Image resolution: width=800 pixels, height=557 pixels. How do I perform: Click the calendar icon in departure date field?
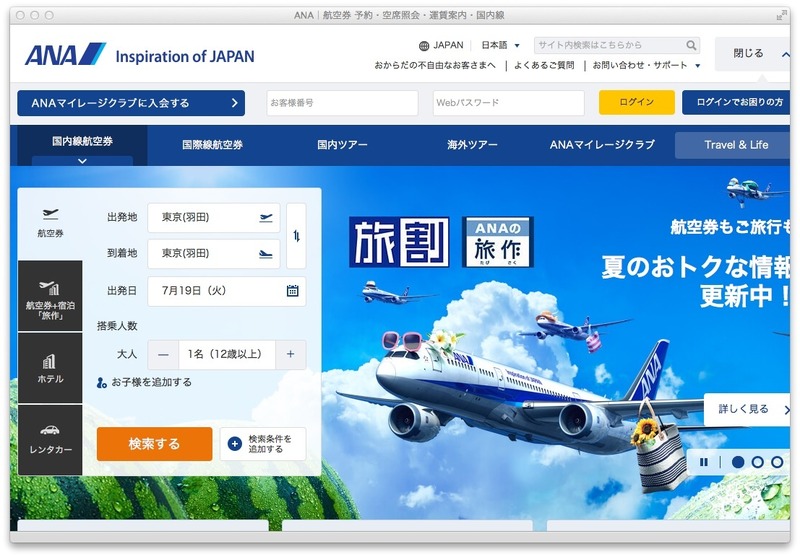(292, 291)
